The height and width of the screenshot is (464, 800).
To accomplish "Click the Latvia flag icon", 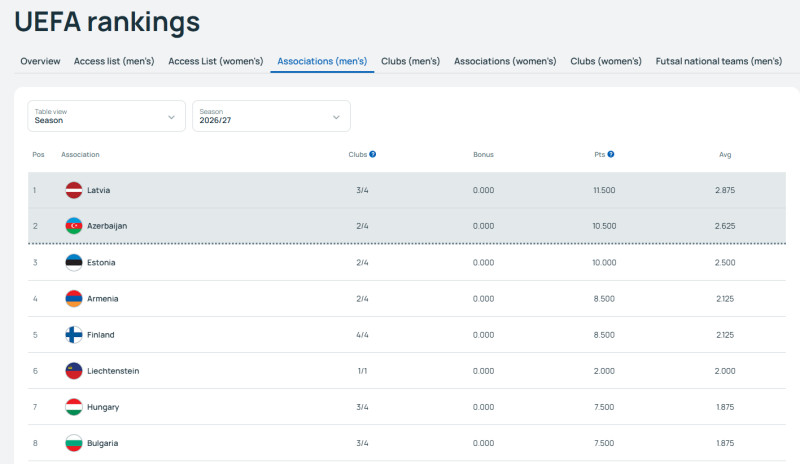I will tap(74, 190).
